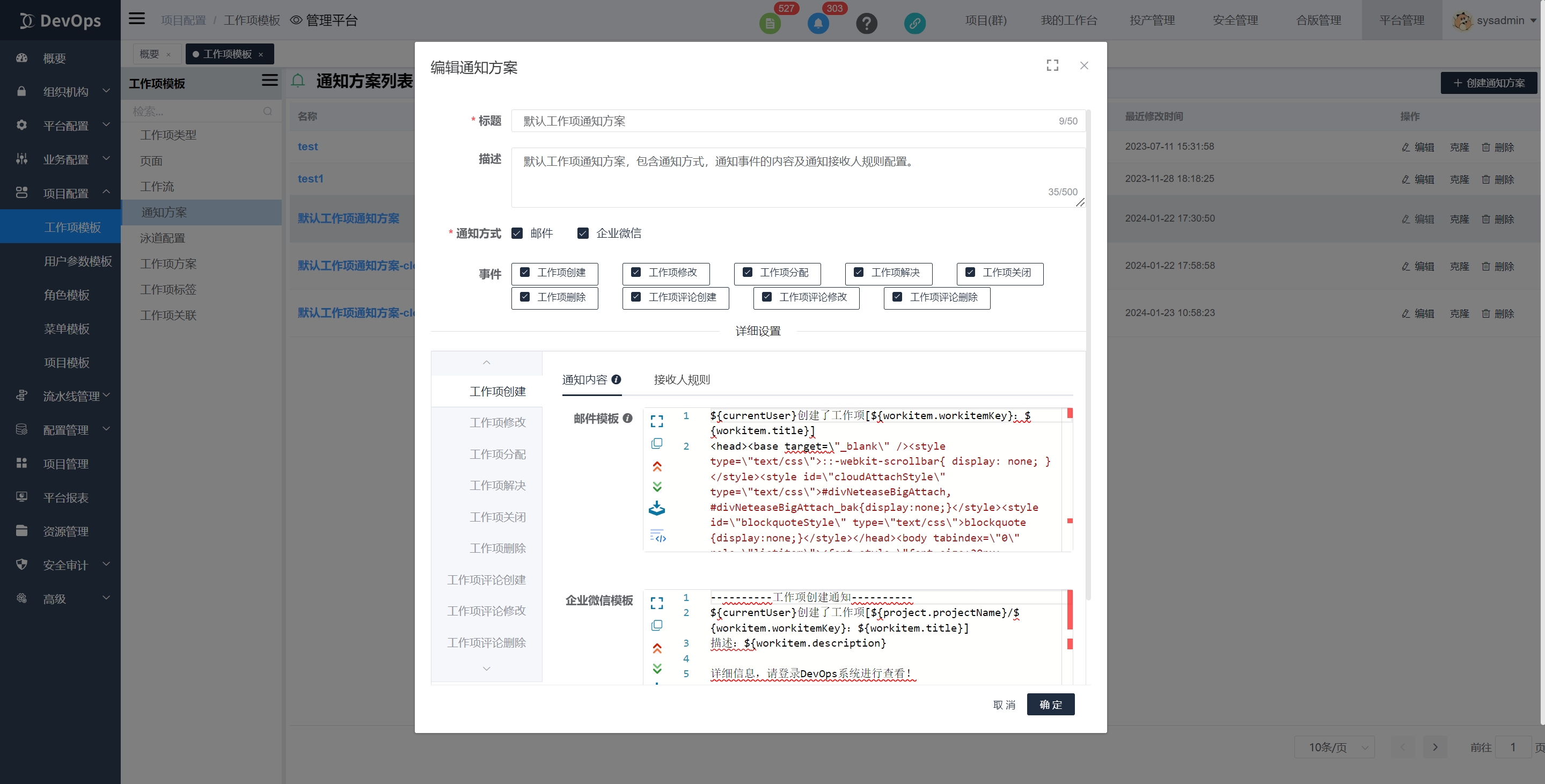Click the teal link icon in header
Viewport: 1545px width, 784px height.
pyautogui.click(x=914, y=24)
